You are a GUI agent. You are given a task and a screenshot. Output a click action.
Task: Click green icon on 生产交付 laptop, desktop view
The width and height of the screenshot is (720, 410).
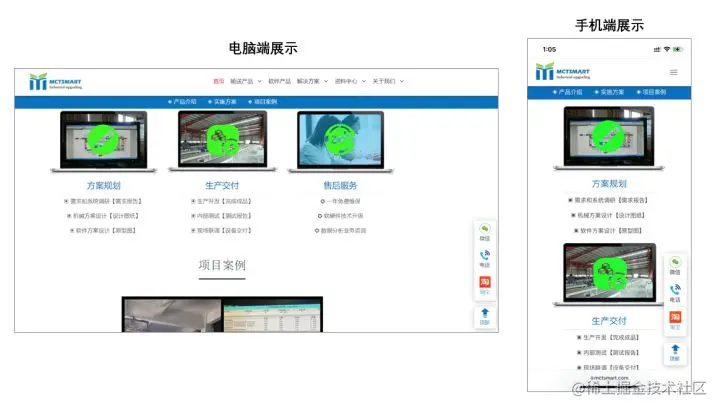[x=223, y=140]
